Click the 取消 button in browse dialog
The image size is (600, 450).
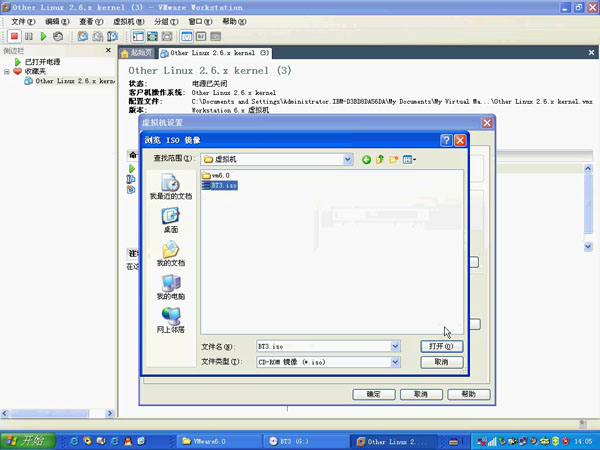coord(441,362)
